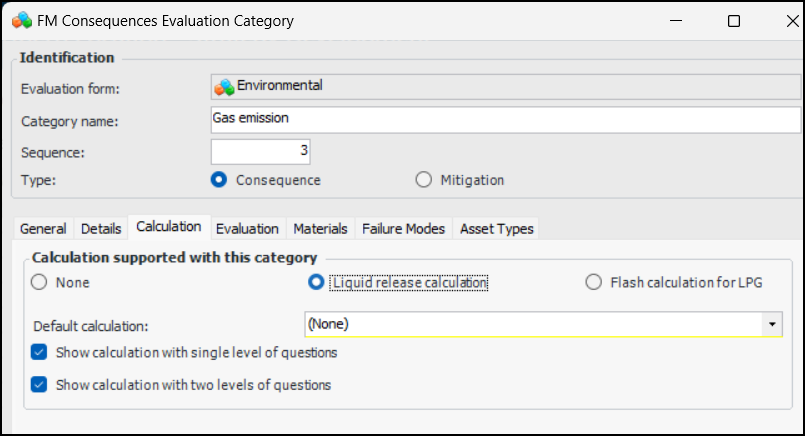Screen dimensions: 805x436
Task: Select None for supported calculation
Action: (39, 283)
